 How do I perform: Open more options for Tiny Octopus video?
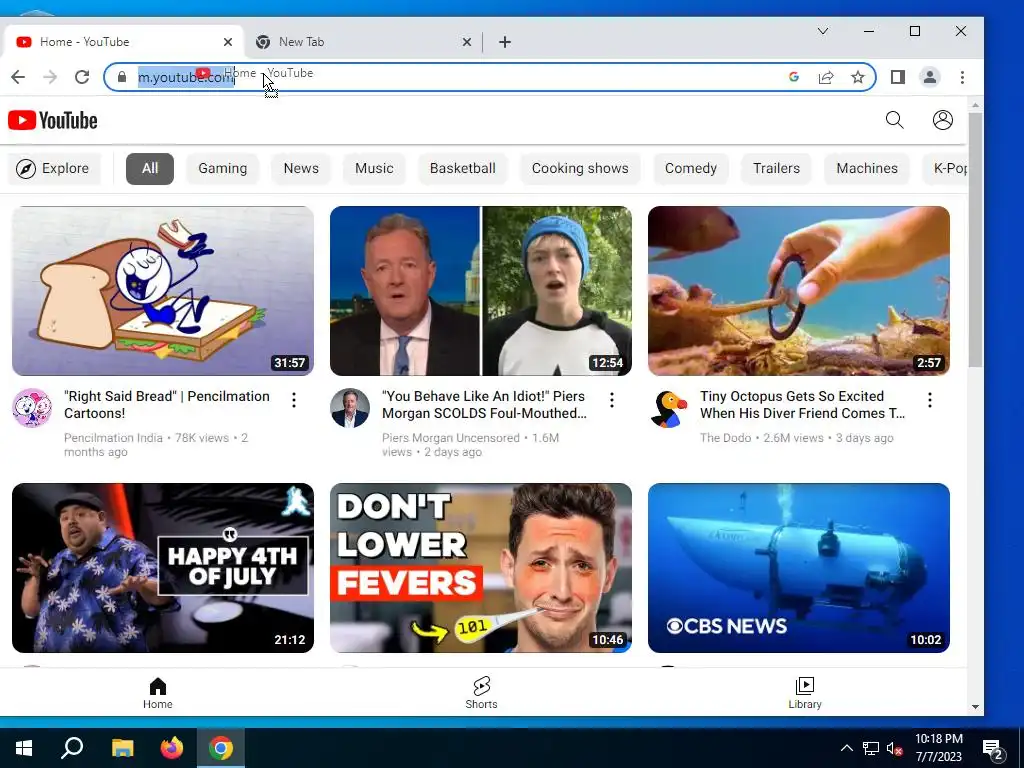click(930, 400)
